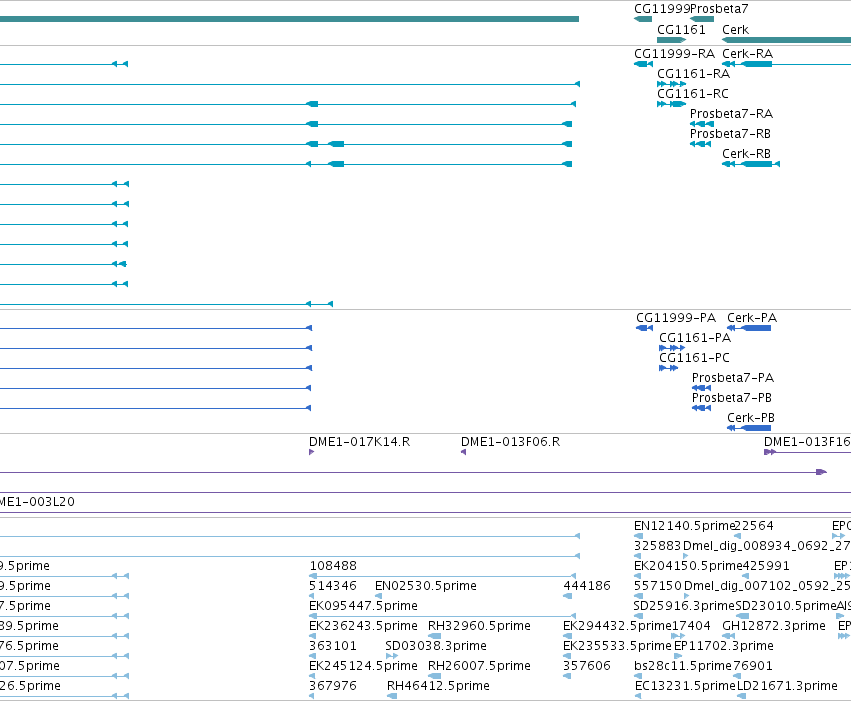Select the DME1-013F06.R BAC label
Image resolution: width=851 pixels, height=701 pixels.
[x=510, y=442]
